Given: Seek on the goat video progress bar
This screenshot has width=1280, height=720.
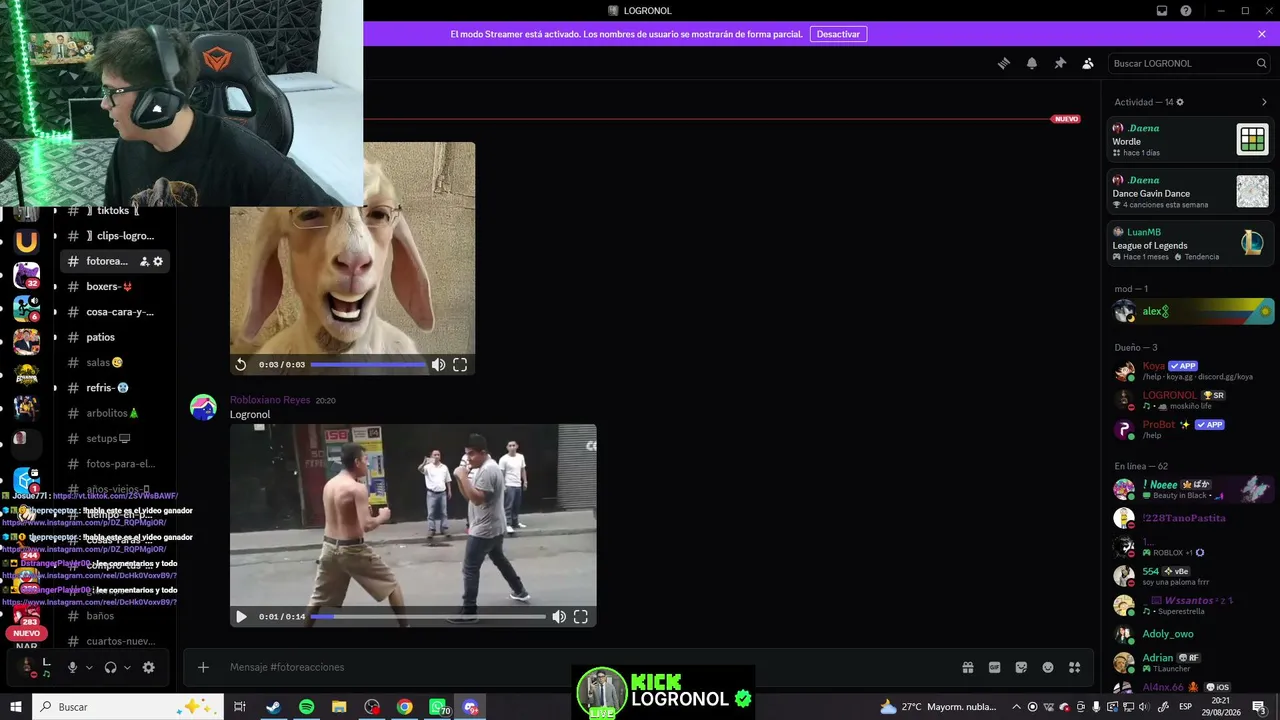Looking at the screenshot, I should tap(368, 365).
